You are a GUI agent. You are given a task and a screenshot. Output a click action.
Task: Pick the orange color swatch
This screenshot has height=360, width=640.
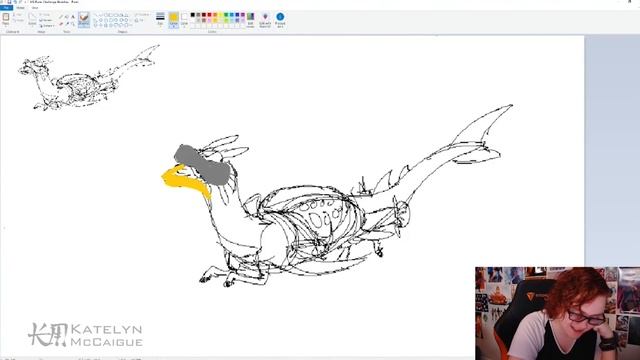pos(215,15)
